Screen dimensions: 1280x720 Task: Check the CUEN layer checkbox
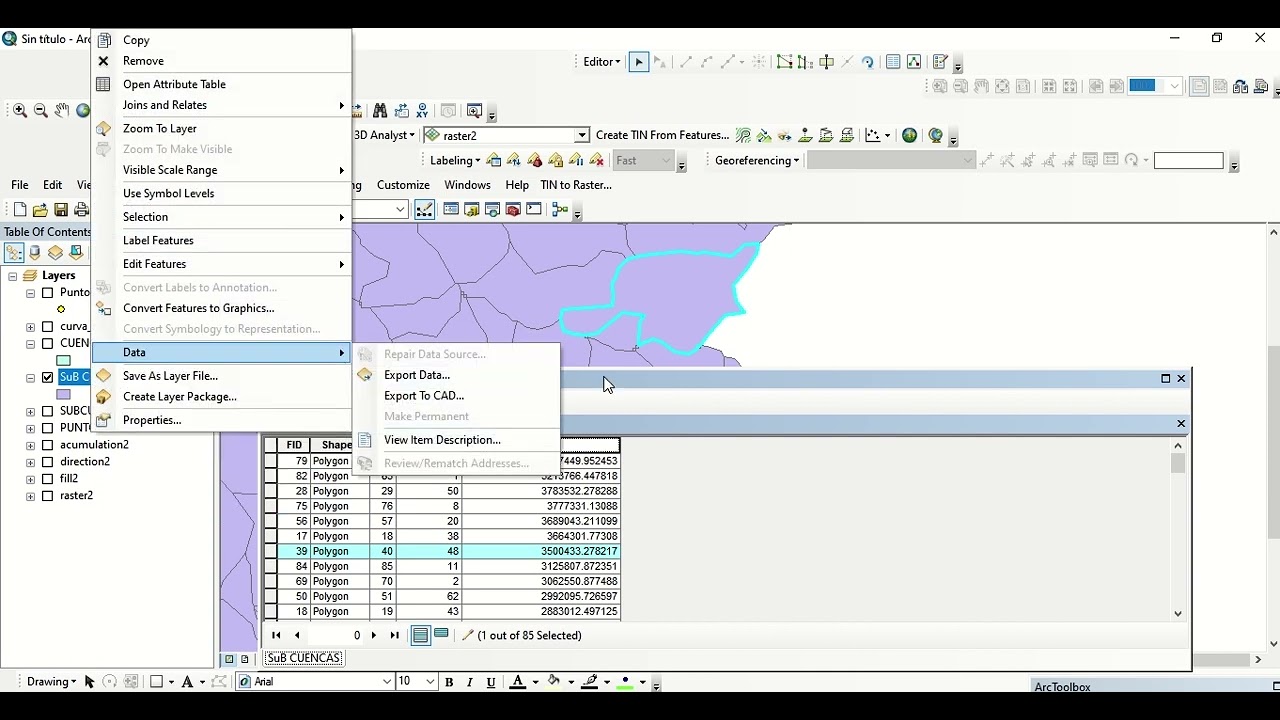pos(47,343)
